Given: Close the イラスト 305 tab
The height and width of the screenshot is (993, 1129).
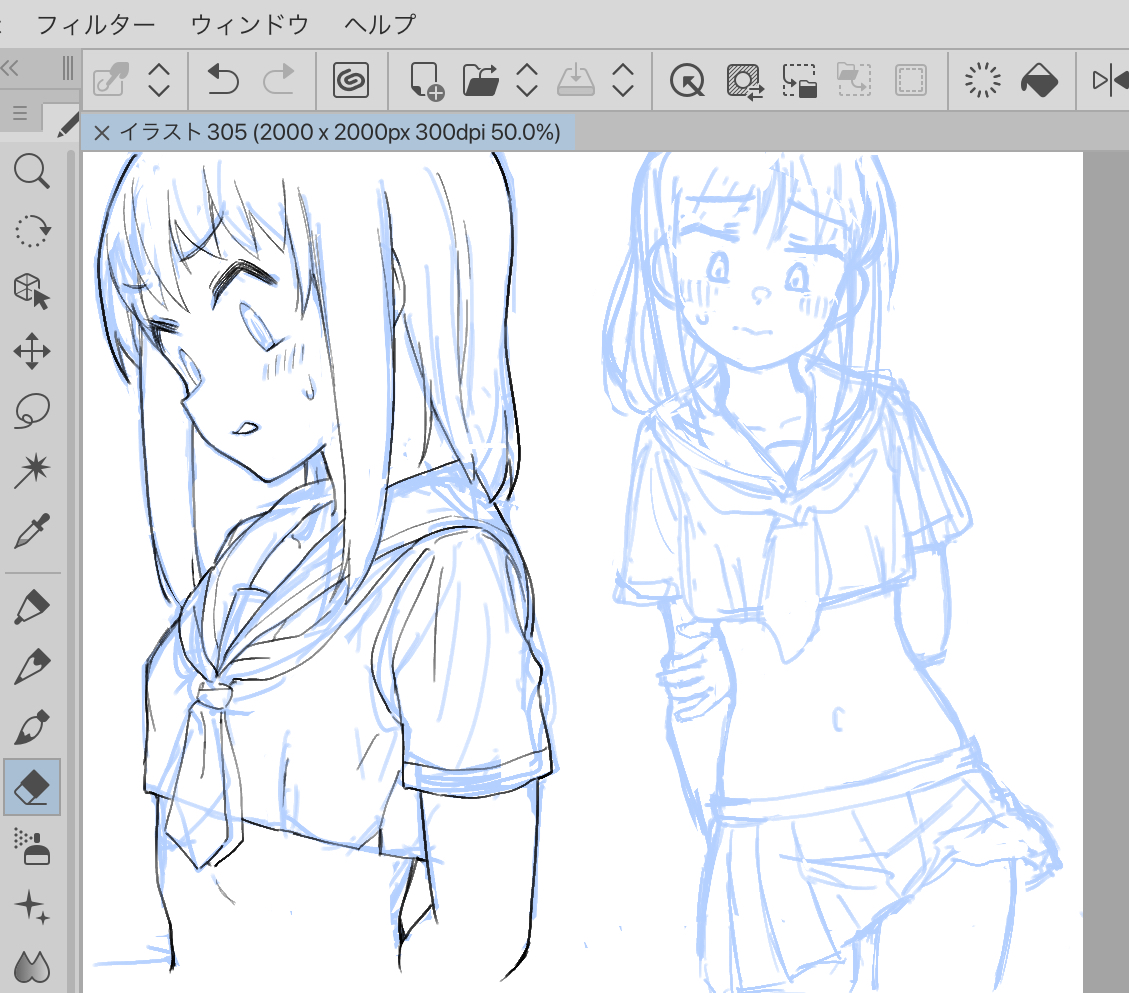Looking at the screenshot, I should [x=102, y=133].
